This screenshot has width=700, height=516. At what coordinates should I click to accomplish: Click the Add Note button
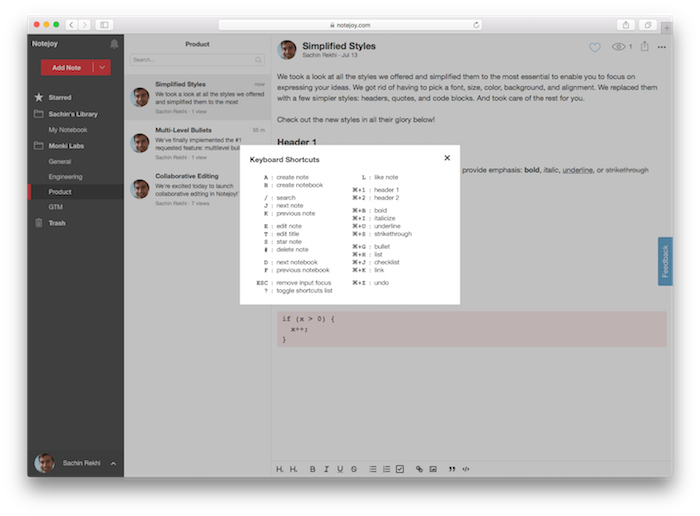pyautogui.click(x=67, y=67)
